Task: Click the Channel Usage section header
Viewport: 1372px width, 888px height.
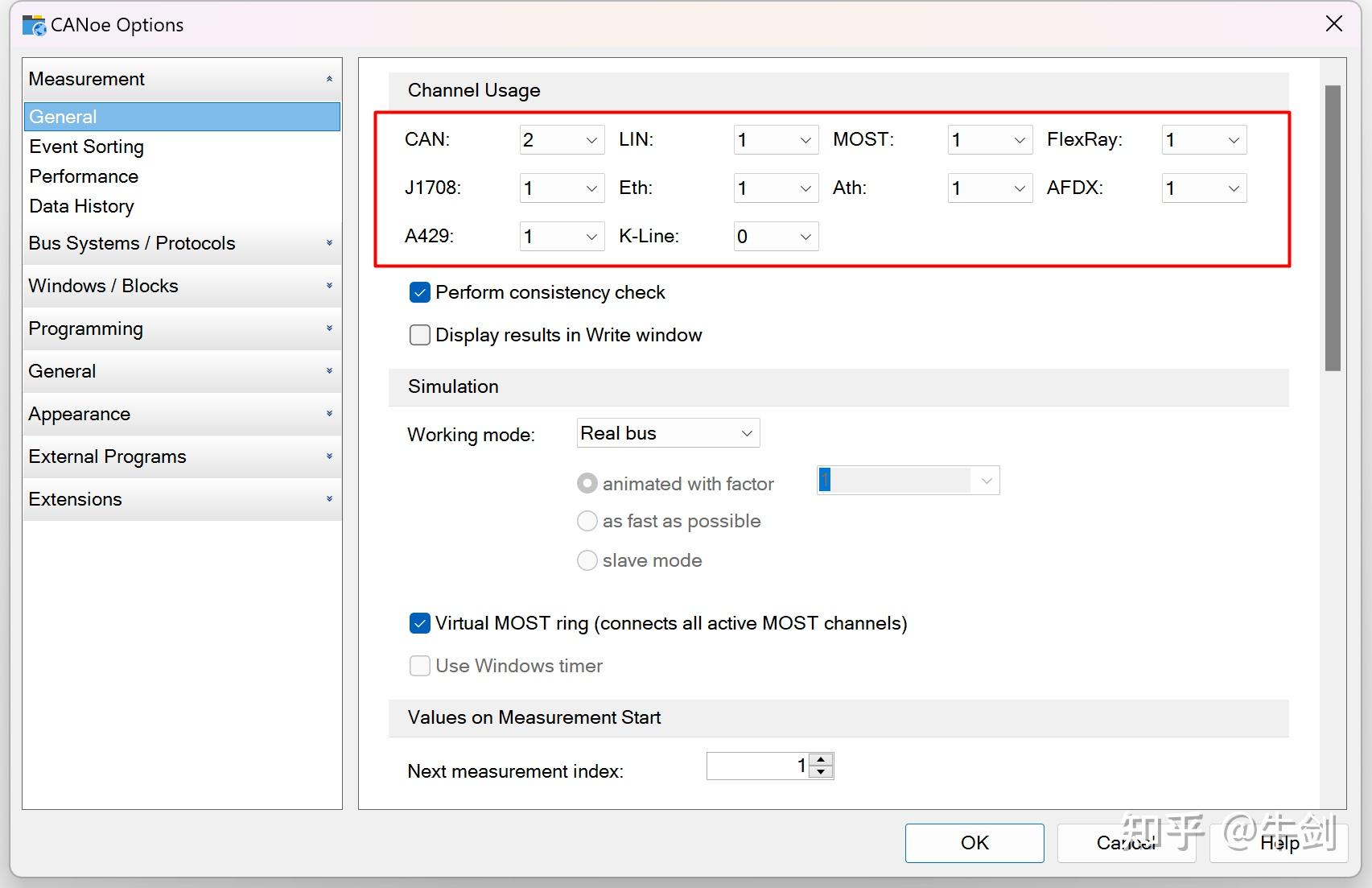Action: coord(838,90)
